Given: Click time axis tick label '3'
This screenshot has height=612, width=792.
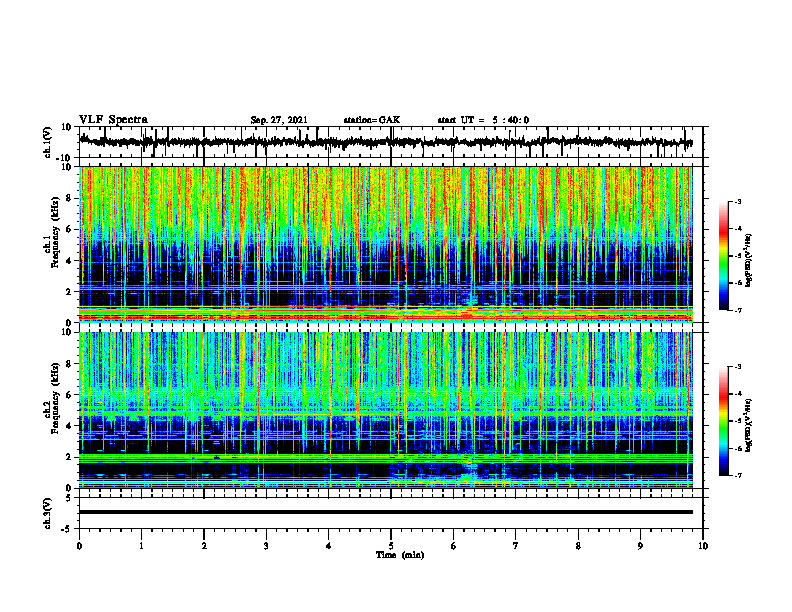Looking at the screenshot, I should 266,546.
